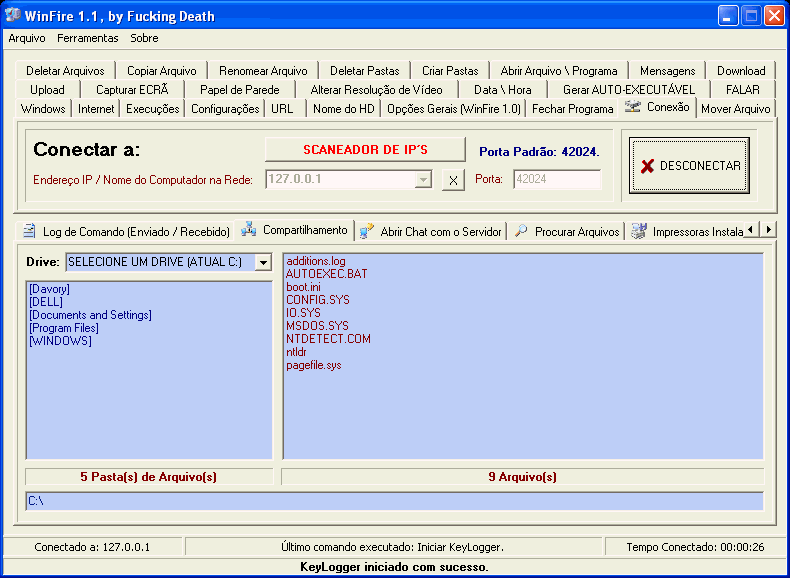
Task: Open the IP address combo box arrow
Action: tap(423, 180)
